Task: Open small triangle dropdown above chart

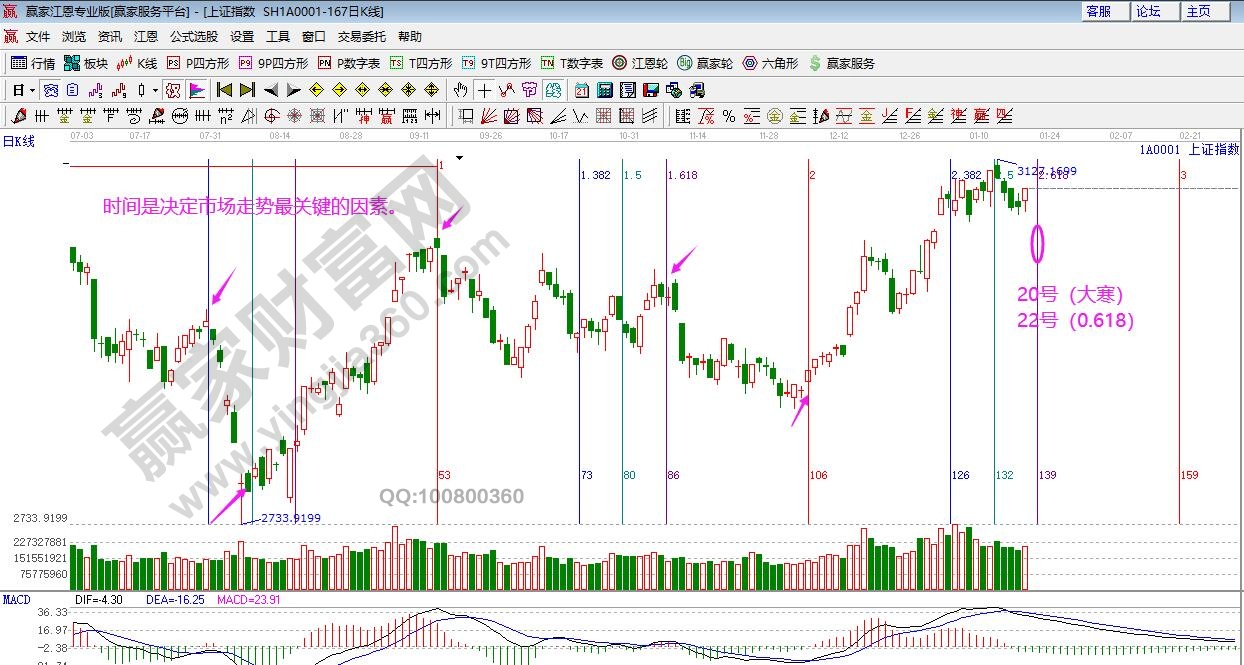Action: 459,158
